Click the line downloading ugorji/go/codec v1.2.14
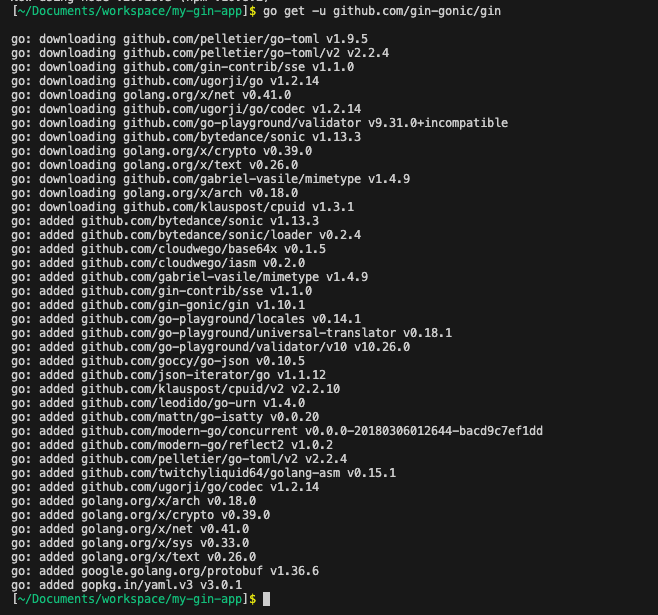The width and height of the screenshot is (658, 615). (x=186, y=109)
